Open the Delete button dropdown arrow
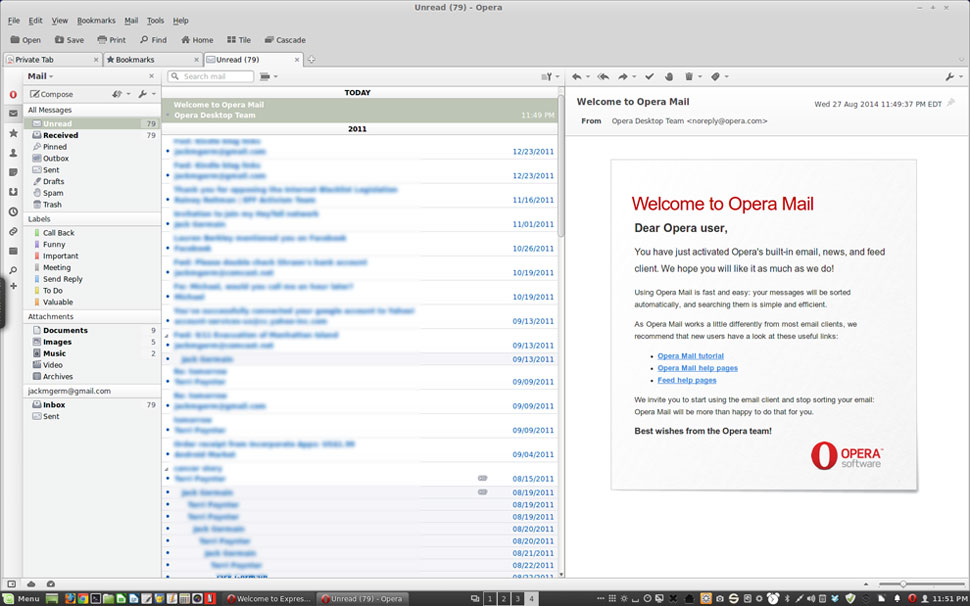 point(700,77)
